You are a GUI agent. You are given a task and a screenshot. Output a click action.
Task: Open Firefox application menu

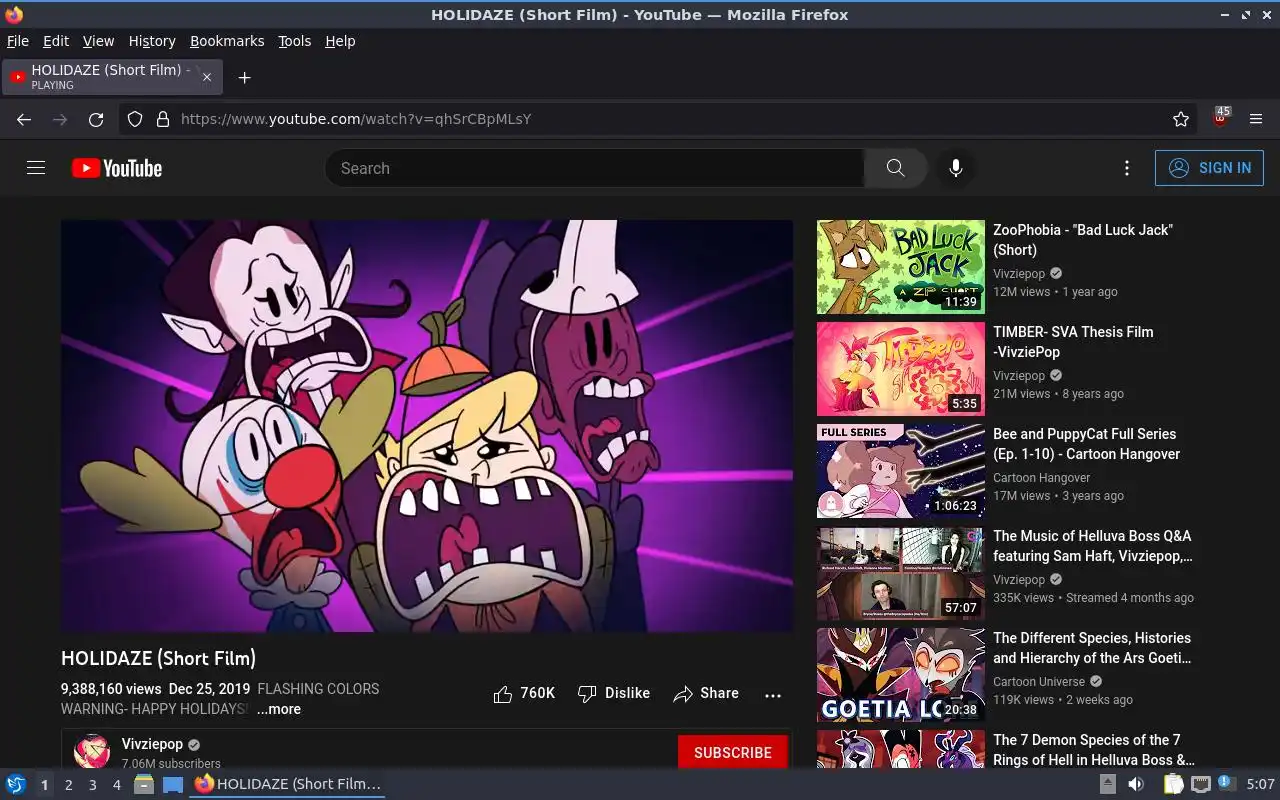pyautogui.click(x=1256, y=119)
